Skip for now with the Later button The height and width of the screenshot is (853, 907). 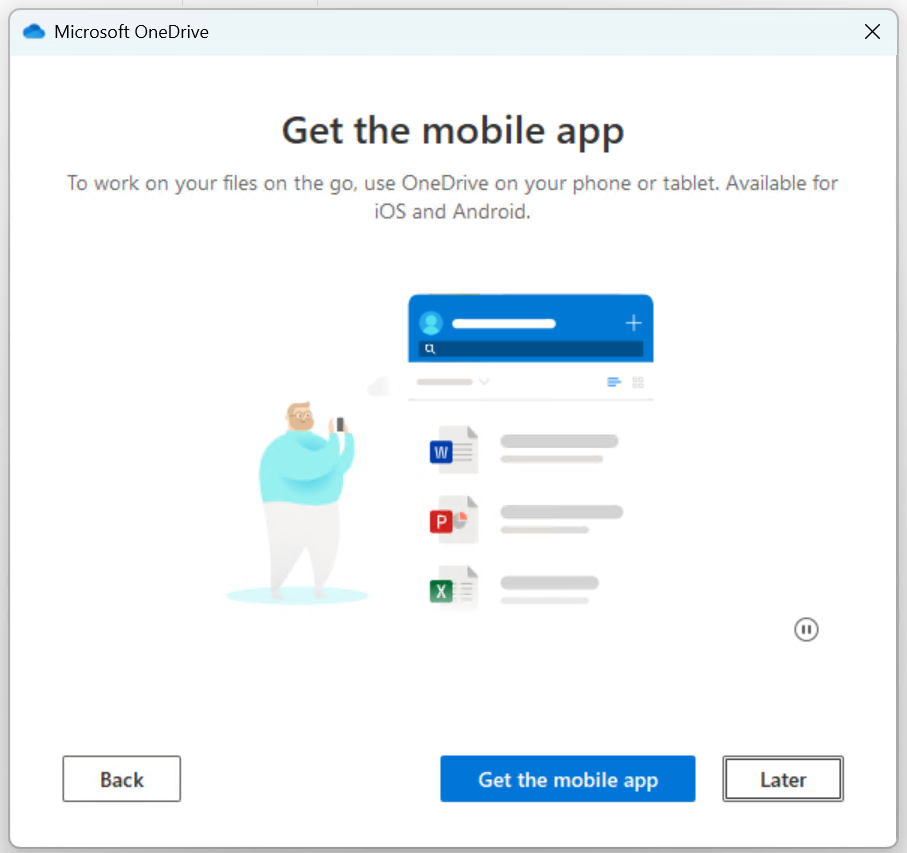coord(783,779)
